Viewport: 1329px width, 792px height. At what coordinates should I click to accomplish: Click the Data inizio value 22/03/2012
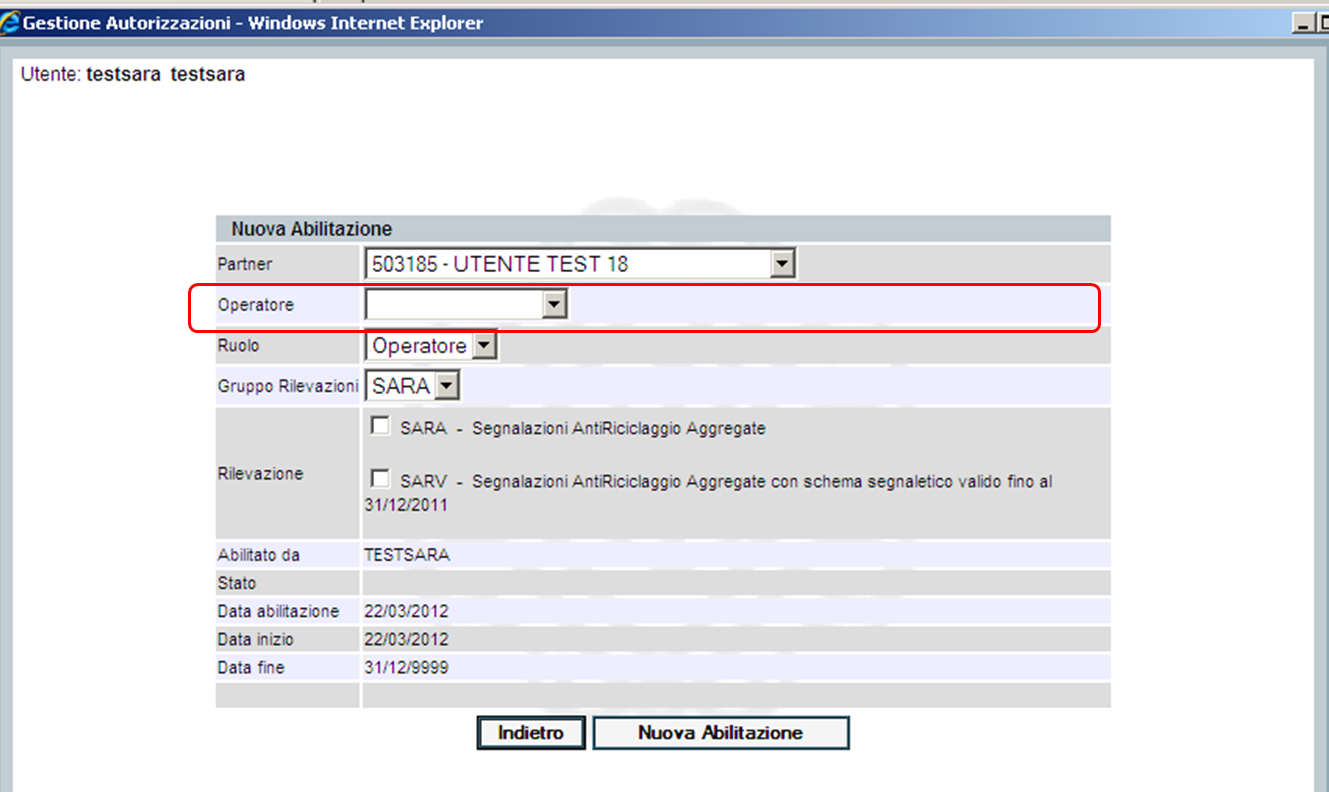tap(406, 639)
